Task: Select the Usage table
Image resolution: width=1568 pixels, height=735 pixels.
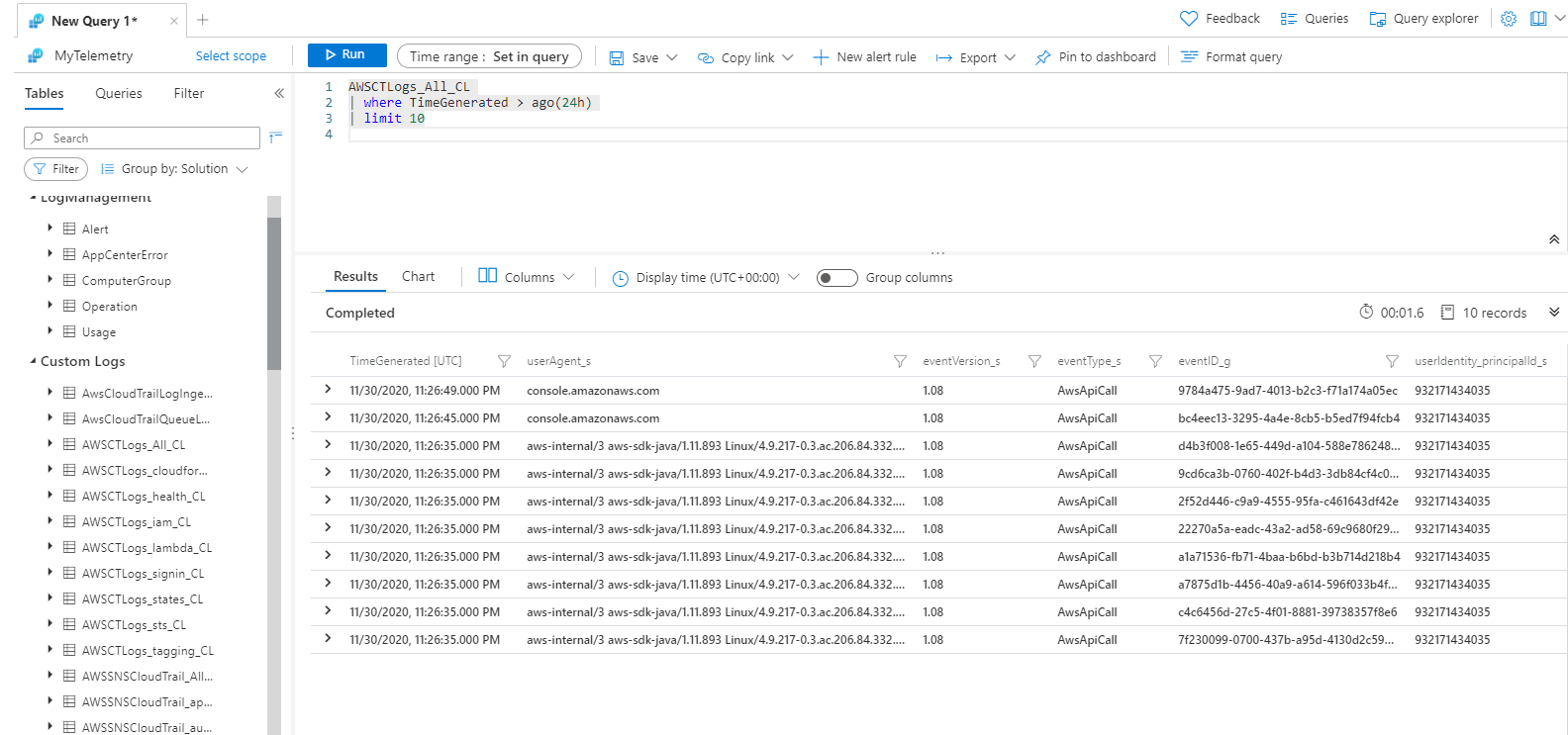Action: click(x=98, y=332)
